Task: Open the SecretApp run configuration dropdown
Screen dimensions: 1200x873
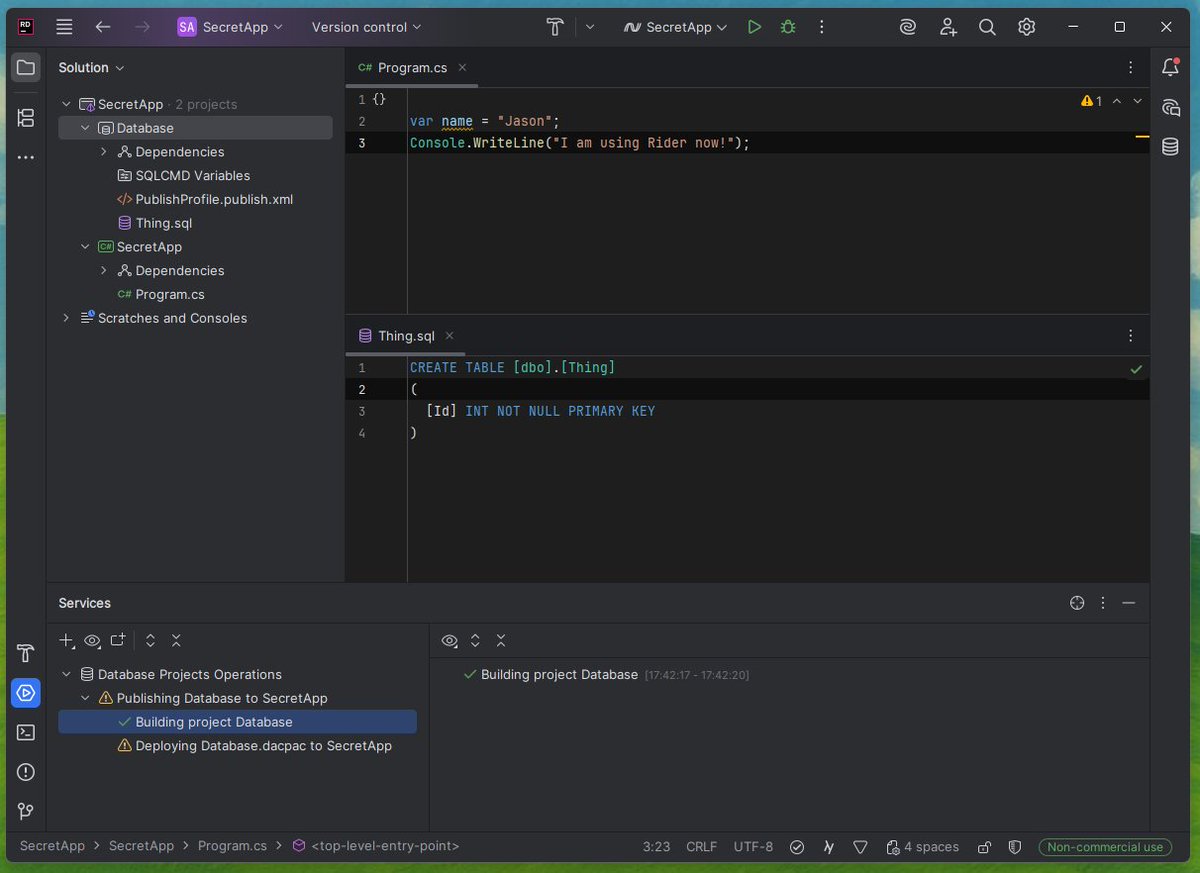Action: pos(675,27)
